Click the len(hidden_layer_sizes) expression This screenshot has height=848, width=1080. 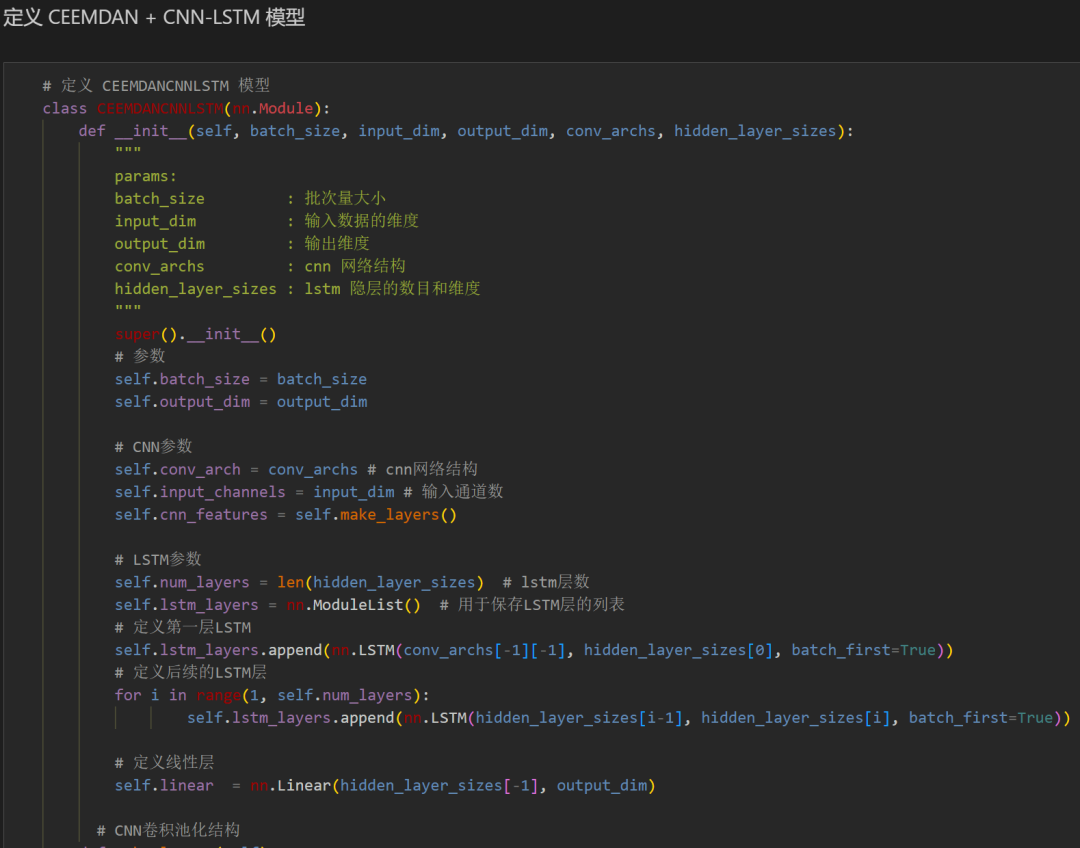380,582
